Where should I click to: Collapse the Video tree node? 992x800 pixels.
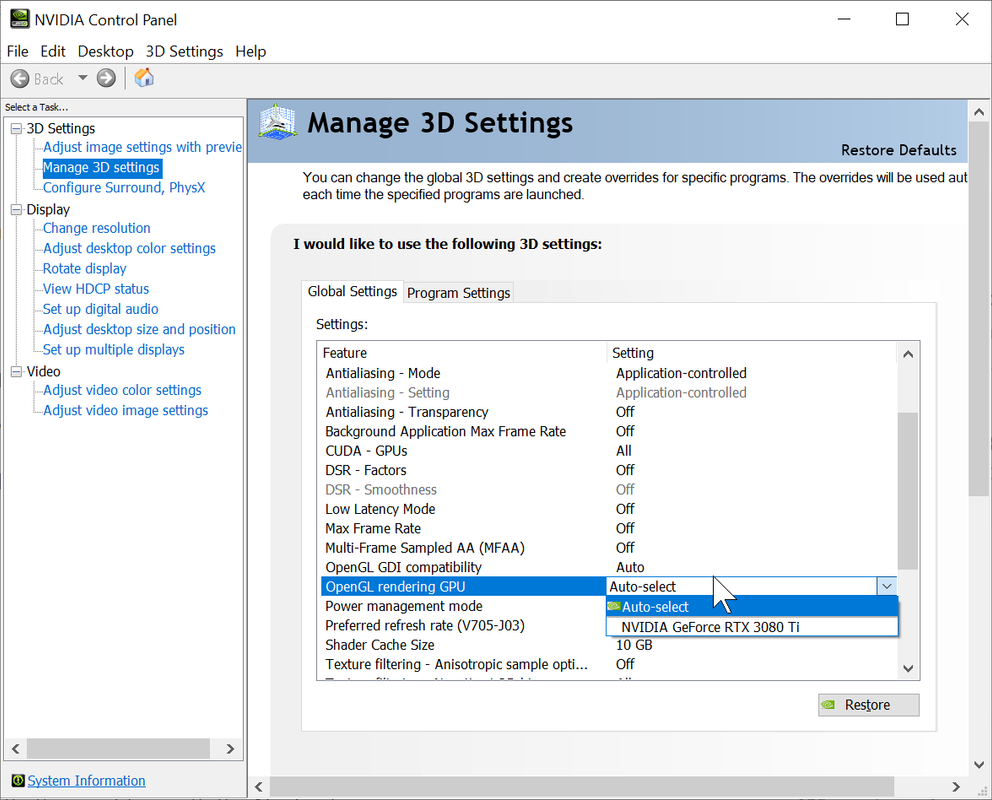point(16,372)
